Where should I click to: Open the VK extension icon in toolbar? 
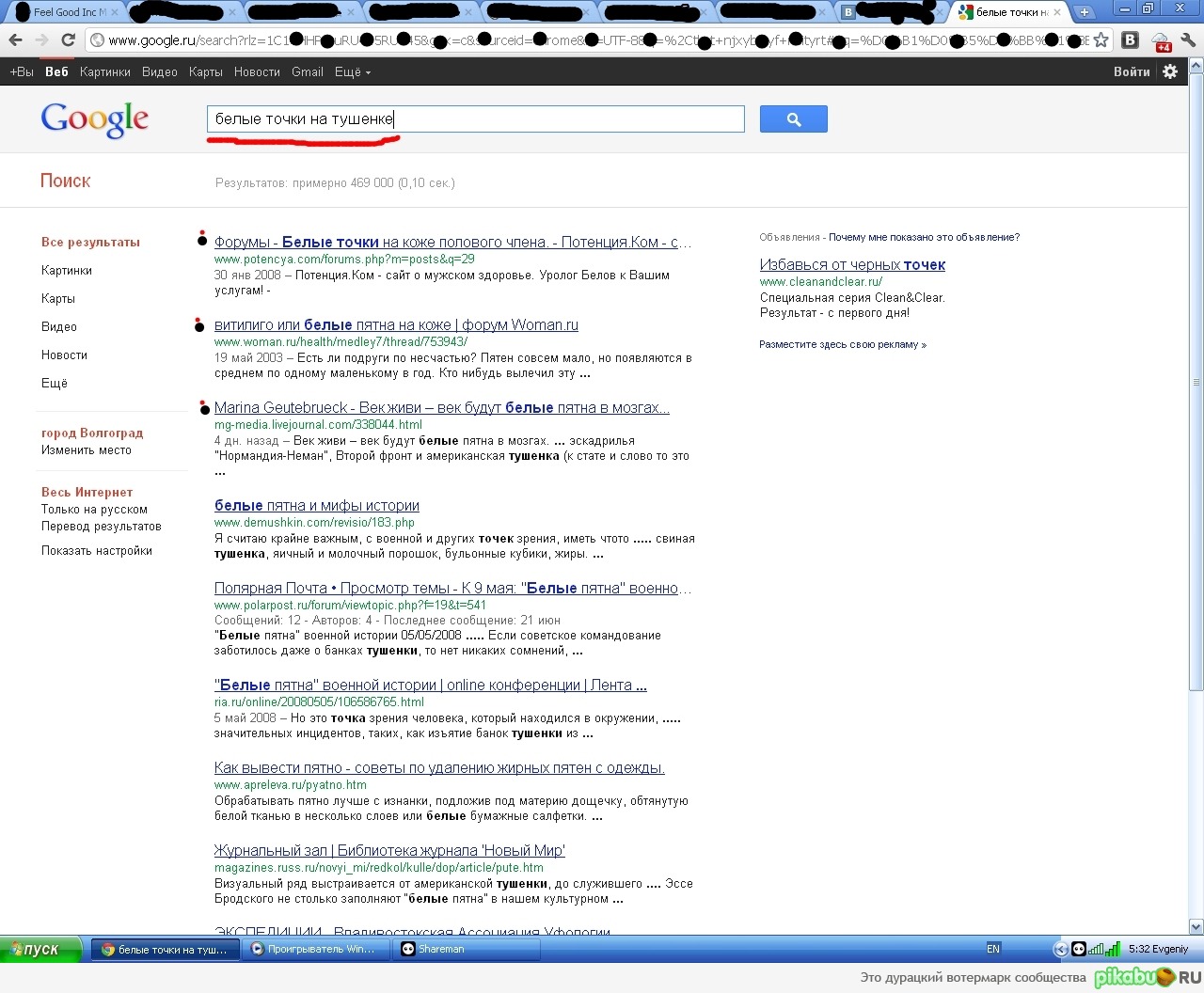tap(1131, 40)
